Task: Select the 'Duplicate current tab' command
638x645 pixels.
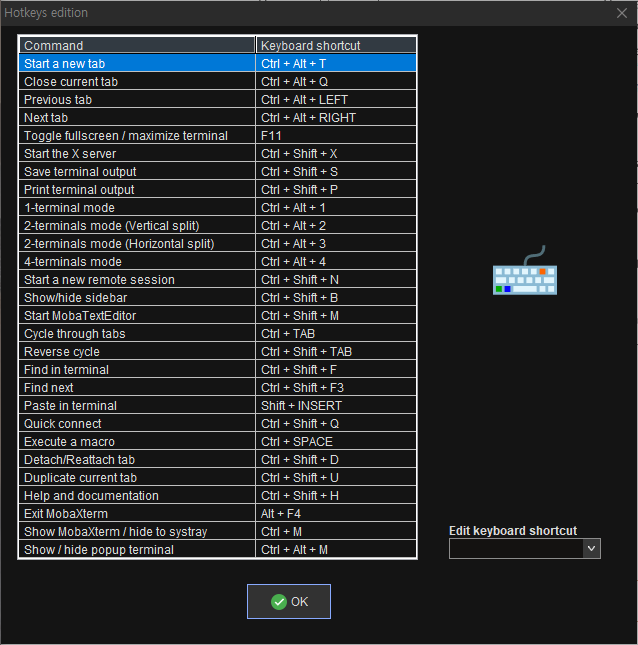Action: pos(137,478)
